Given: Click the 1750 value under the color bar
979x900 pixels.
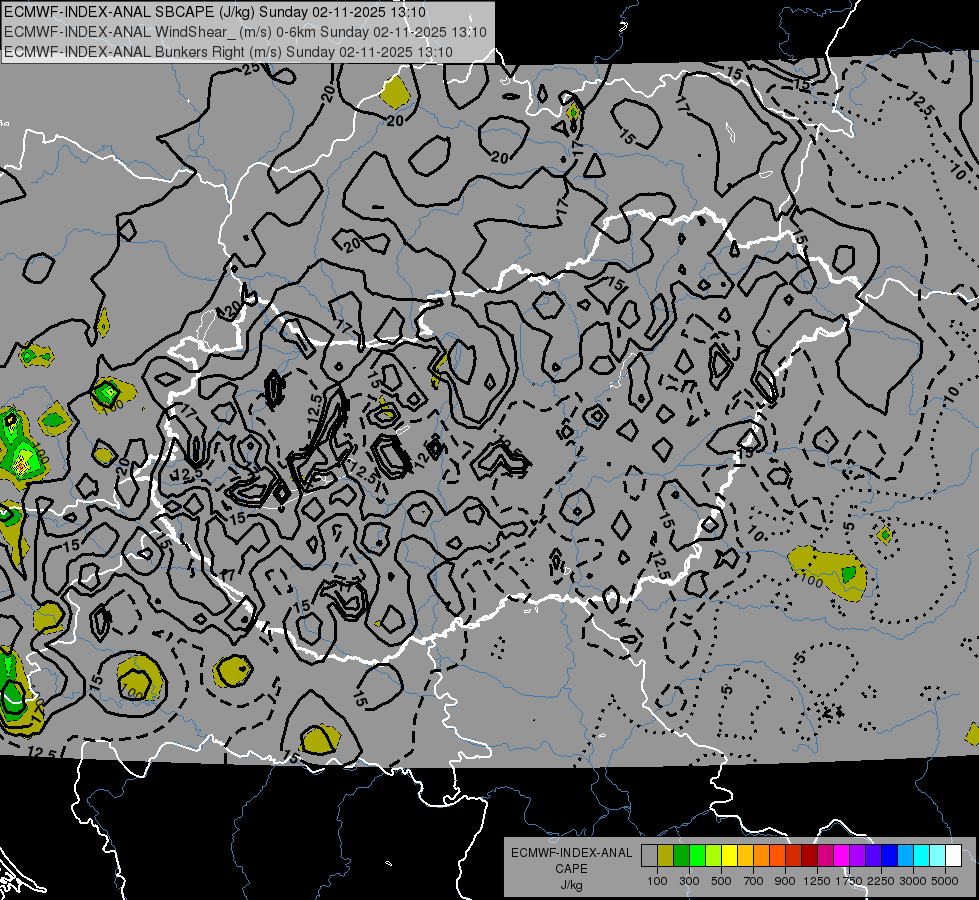Looking at the screenshot, I should 849,881.
